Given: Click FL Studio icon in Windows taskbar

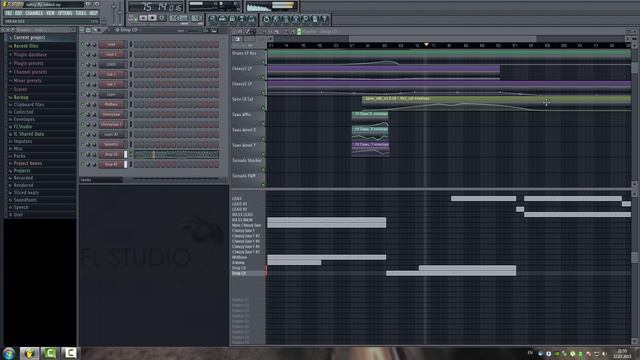Looking at the screenshot, I should coord(29,353).
